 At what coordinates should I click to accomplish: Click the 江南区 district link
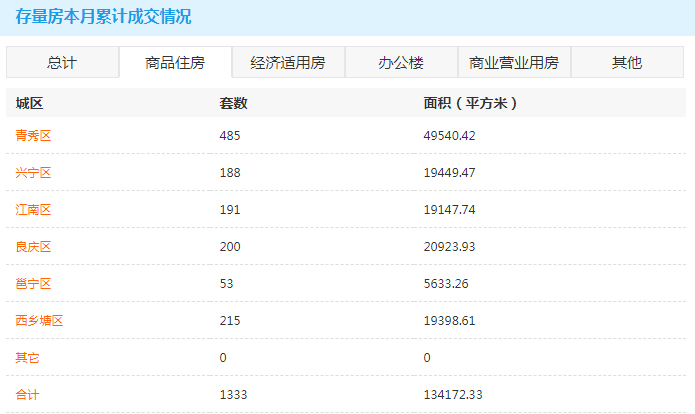tap(33, 209)
